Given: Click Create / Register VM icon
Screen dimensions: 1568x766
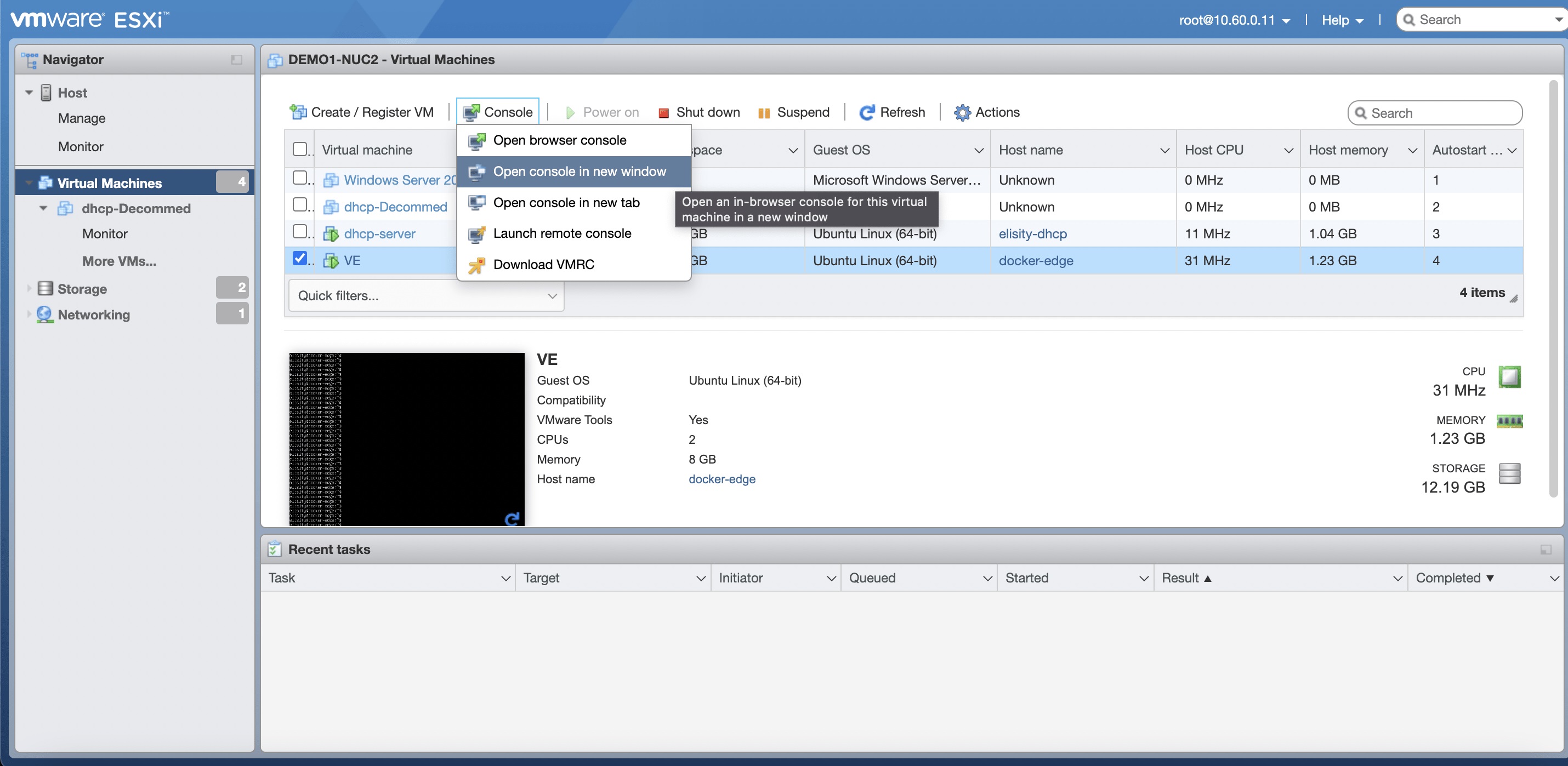Looking at the screenshot, I should point(298,112).
